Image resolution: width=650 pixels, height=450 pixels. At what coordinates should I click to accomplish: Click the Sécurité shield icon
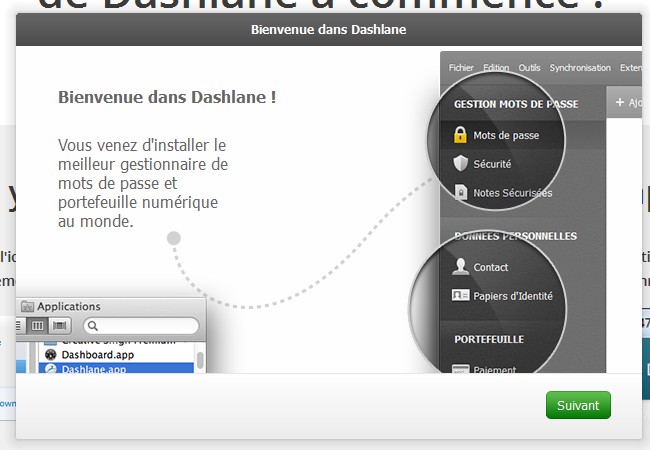(460, 163)
